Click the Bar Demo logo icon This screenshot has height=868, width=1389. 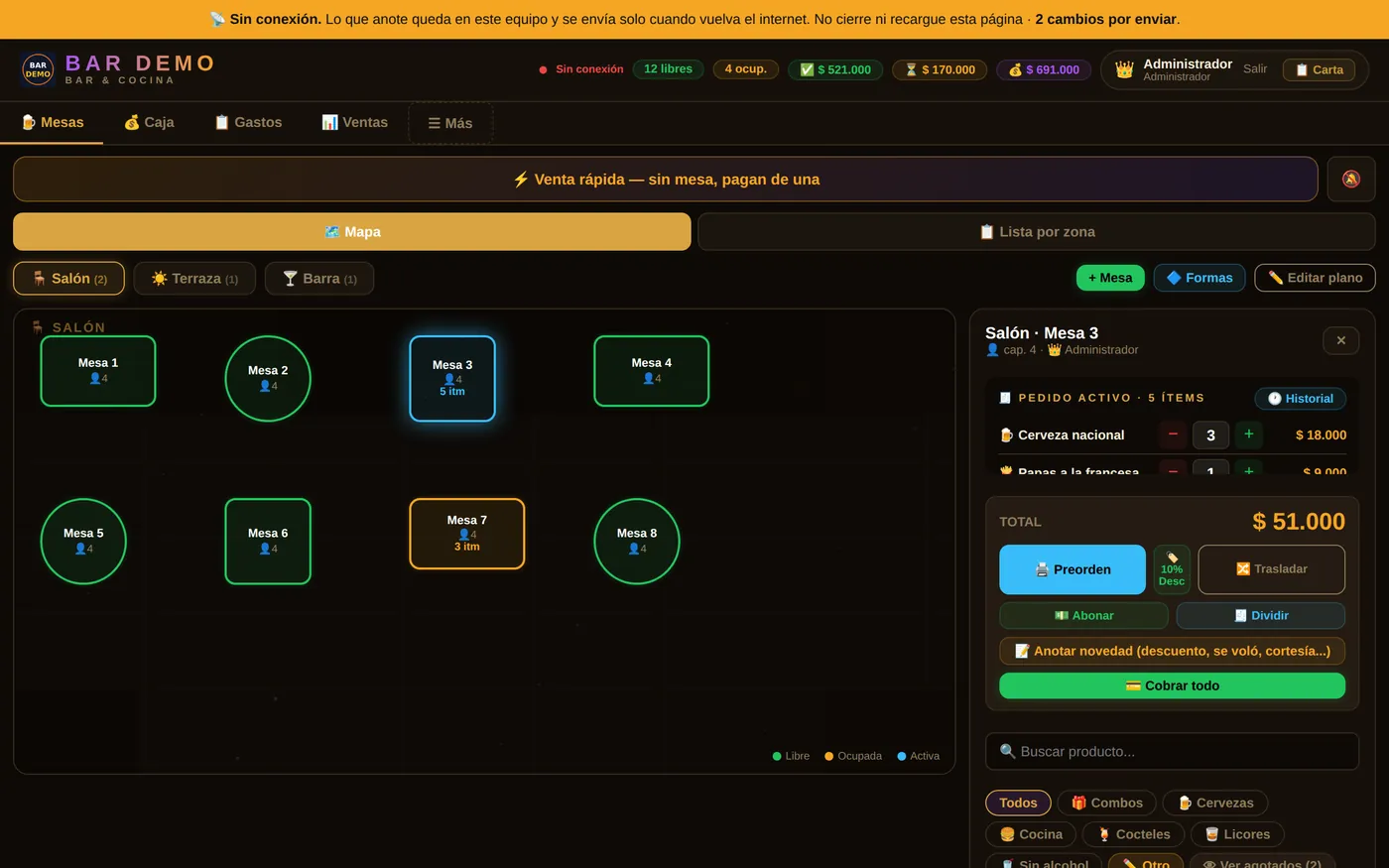[x=38, y=69]
